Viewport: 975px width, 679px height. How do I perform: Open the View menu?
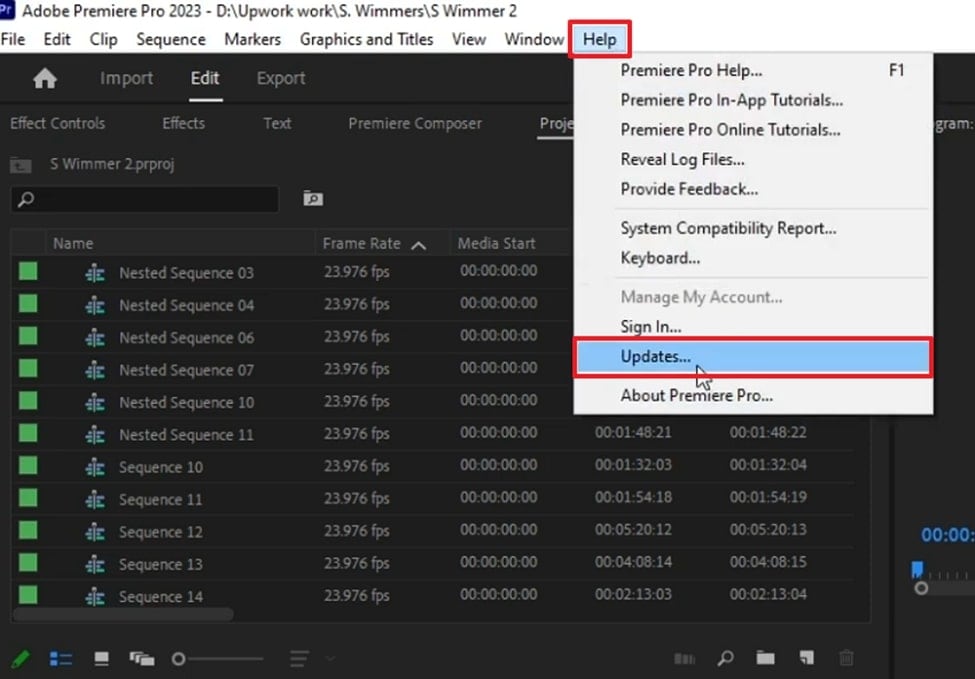(469, 39)
